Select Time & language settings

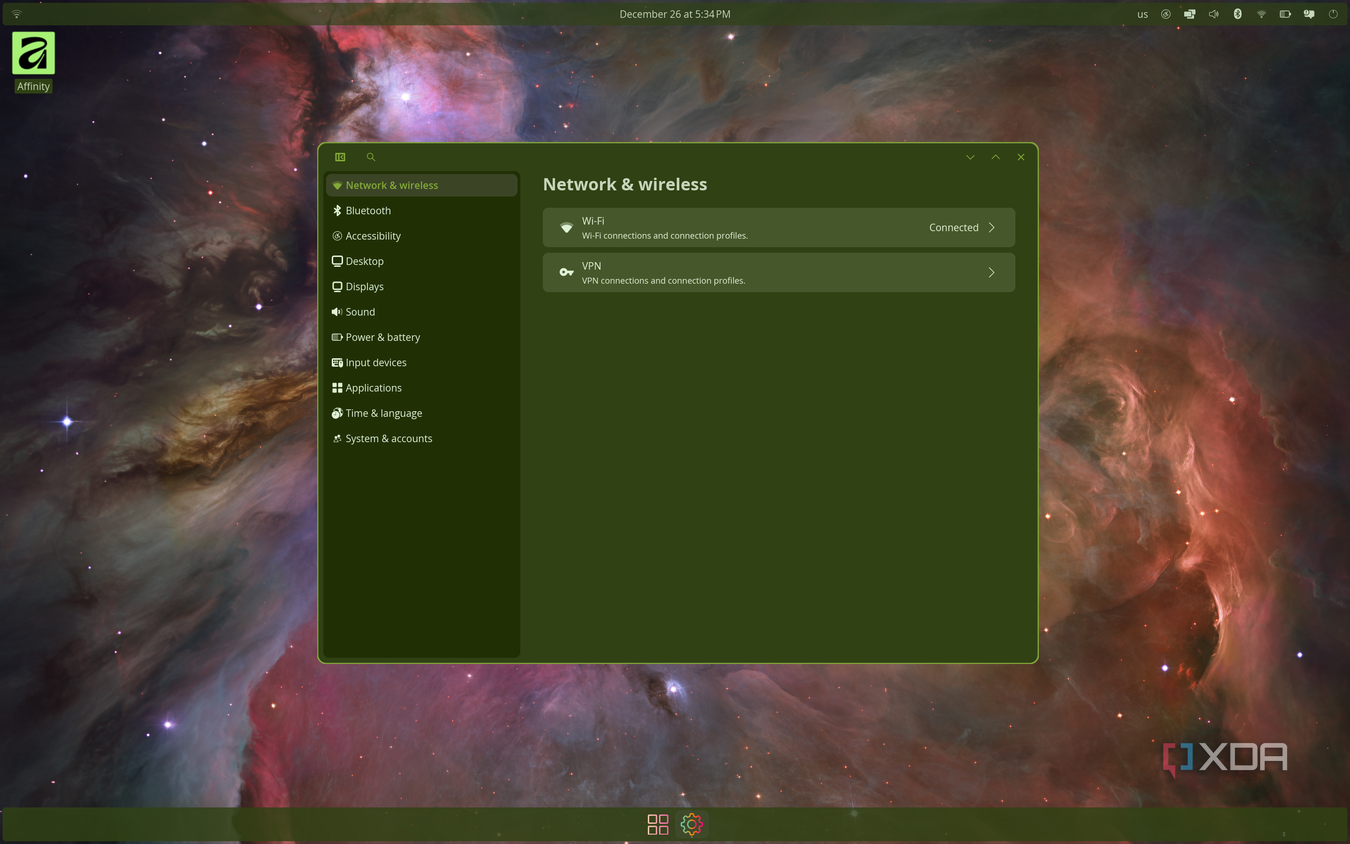point(421,413)
